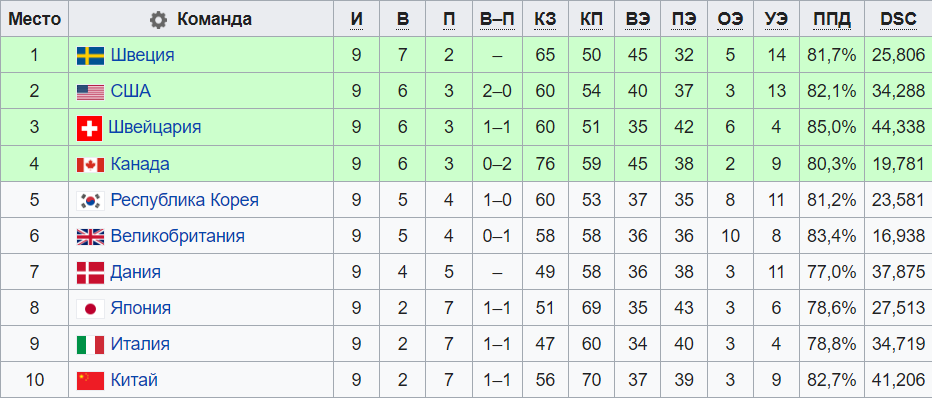Click the British flag icon
Viewport: 932px width, 400px height.
[91, 237]
